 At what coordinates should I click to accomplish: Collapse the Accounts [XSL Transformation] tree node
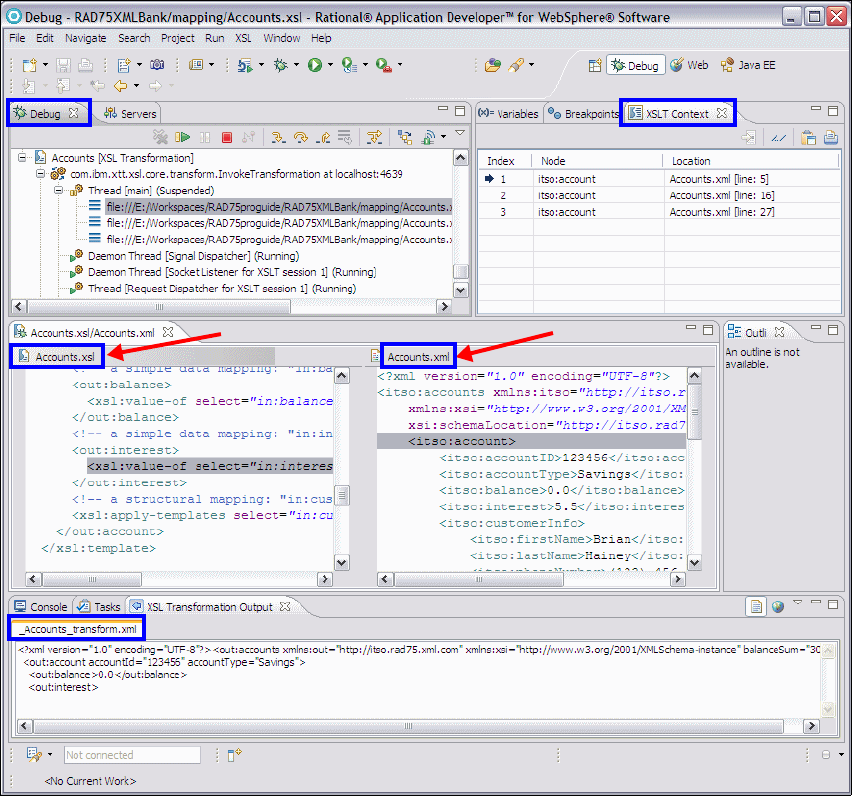coord(22,158)
